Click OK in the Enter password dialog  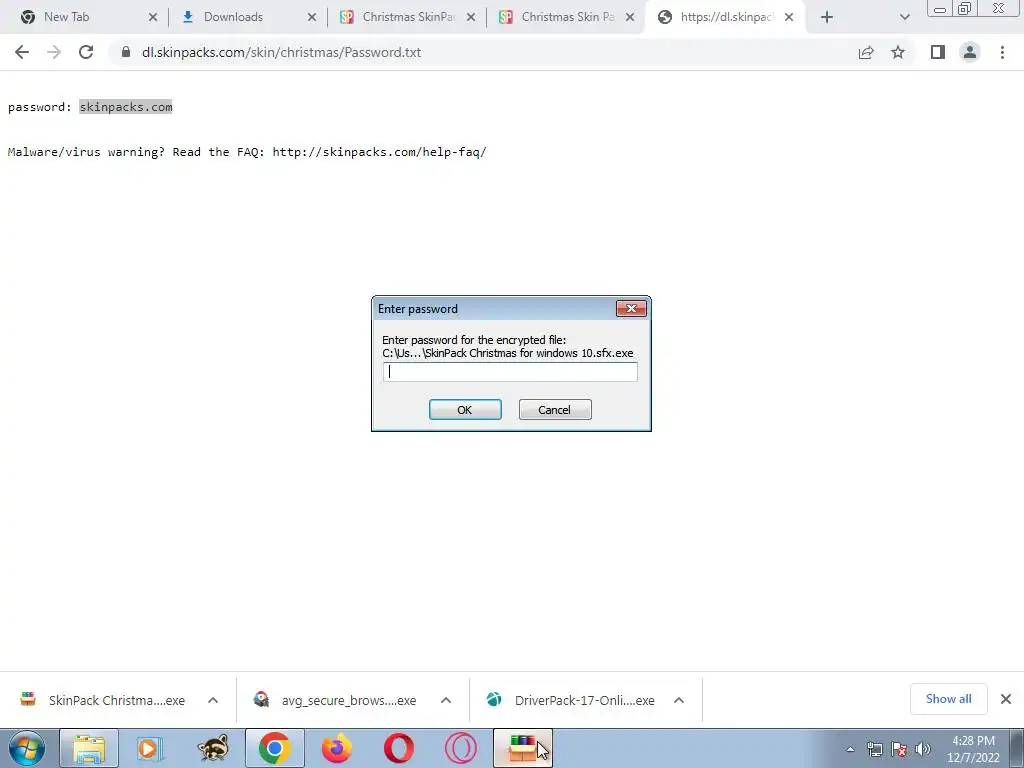pos(465,409)
